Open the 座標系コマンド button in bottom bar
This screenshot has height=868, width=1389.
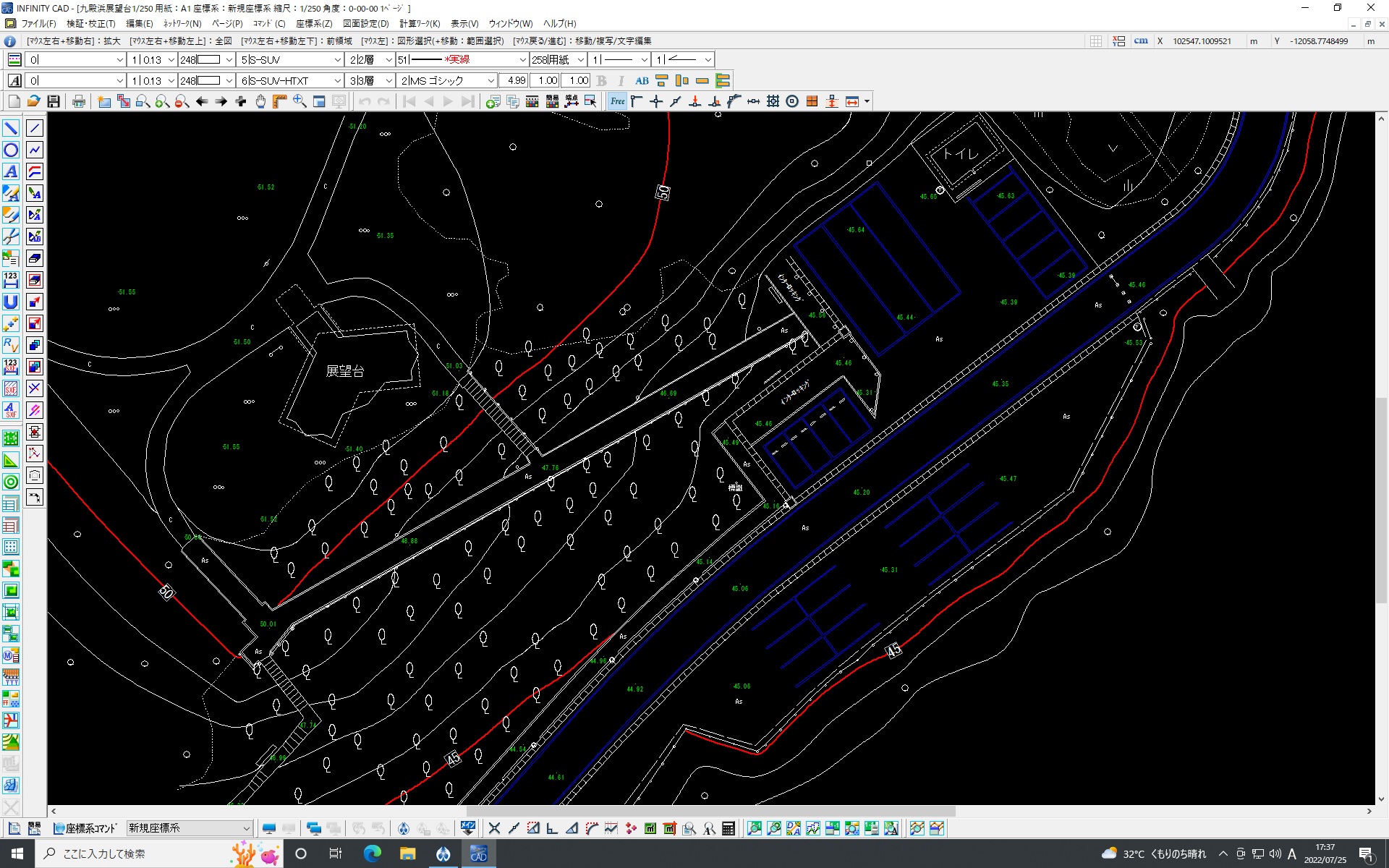coord(86,828)
